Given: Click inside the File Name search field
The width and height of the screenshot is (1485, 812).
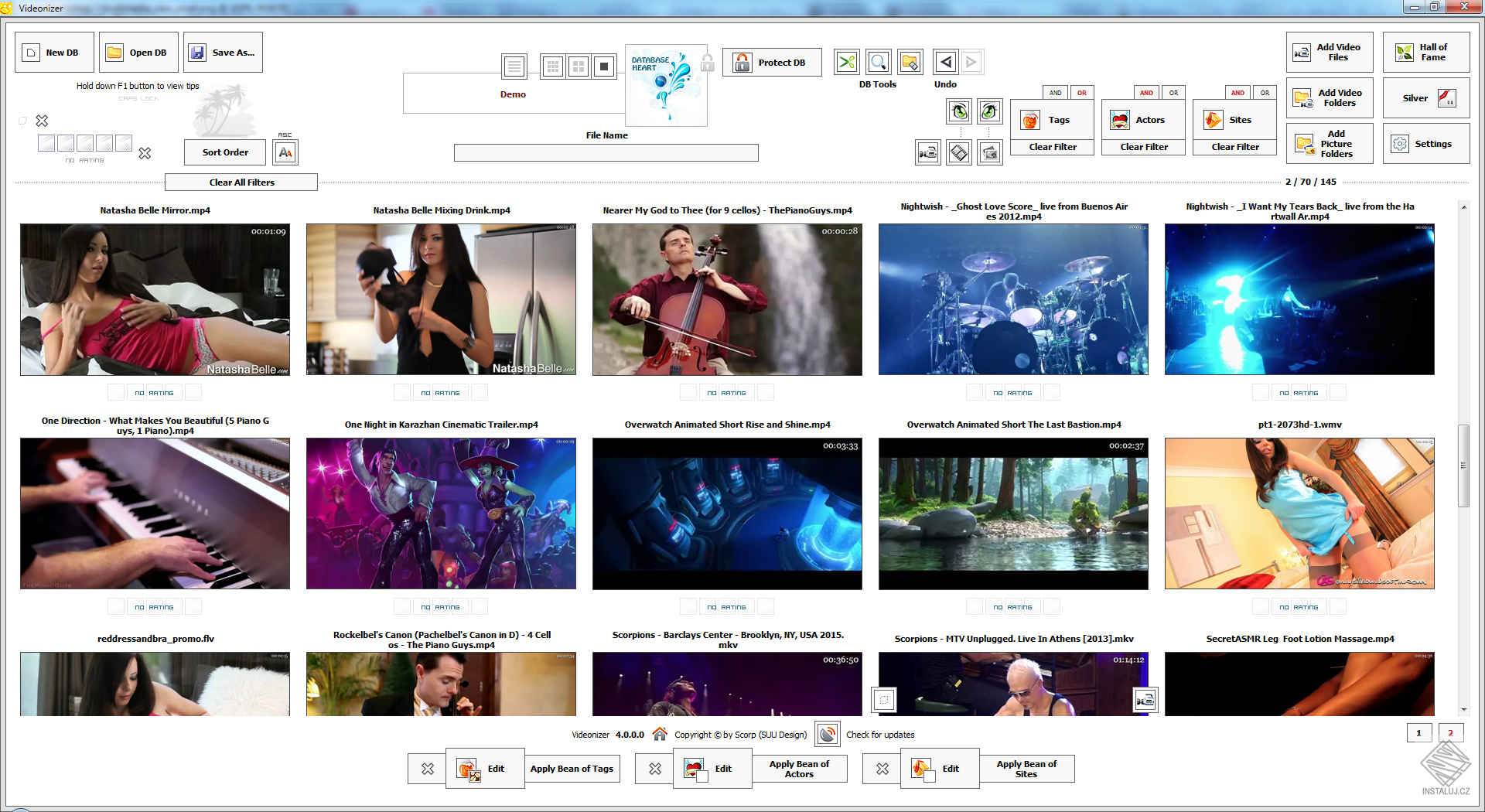Looking at the screenshot, I should pyautogui.click(x=606, y=152).
